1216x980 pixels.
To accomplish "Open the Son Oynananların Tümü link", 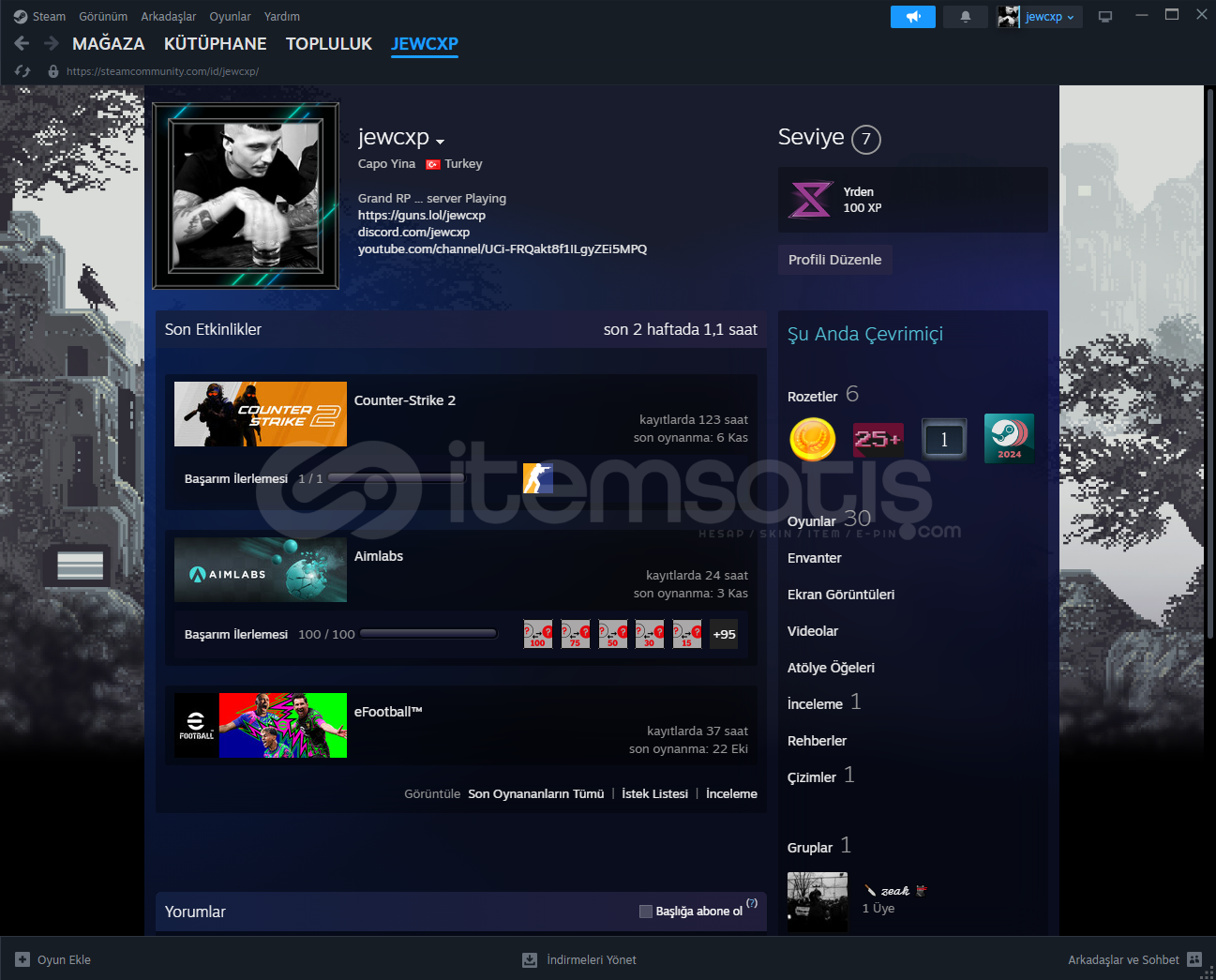I will pos(536,794).
